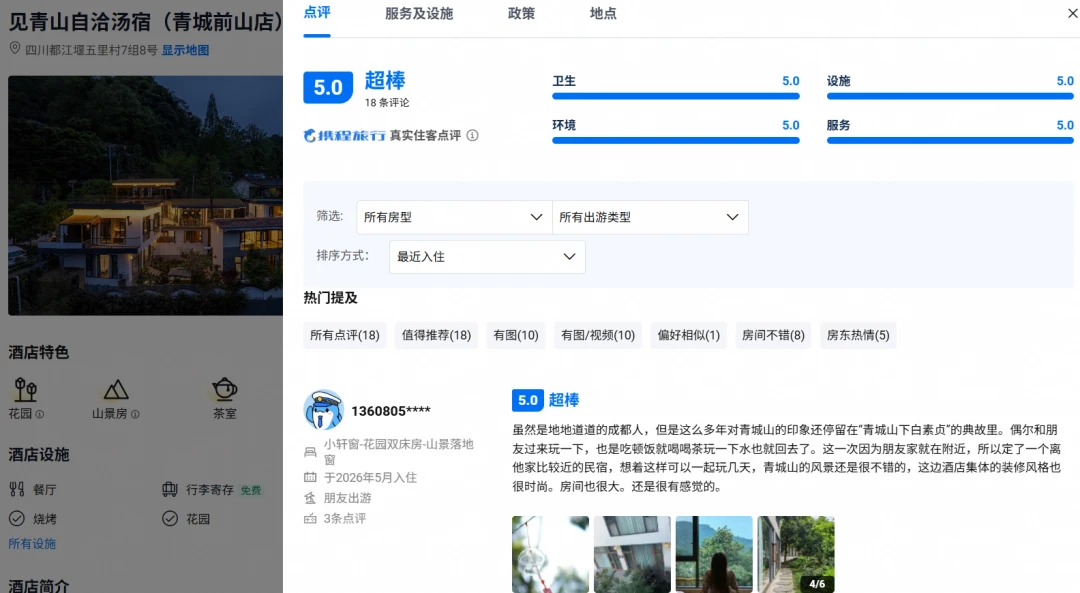Click the Ctrip 携程旅行 logo

[344, 136]
